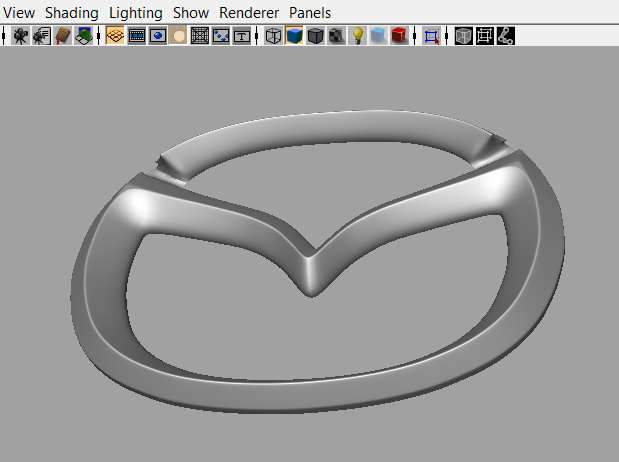Enable Wireframe on Shaded dark cube
619x462 pixels.
315,36
